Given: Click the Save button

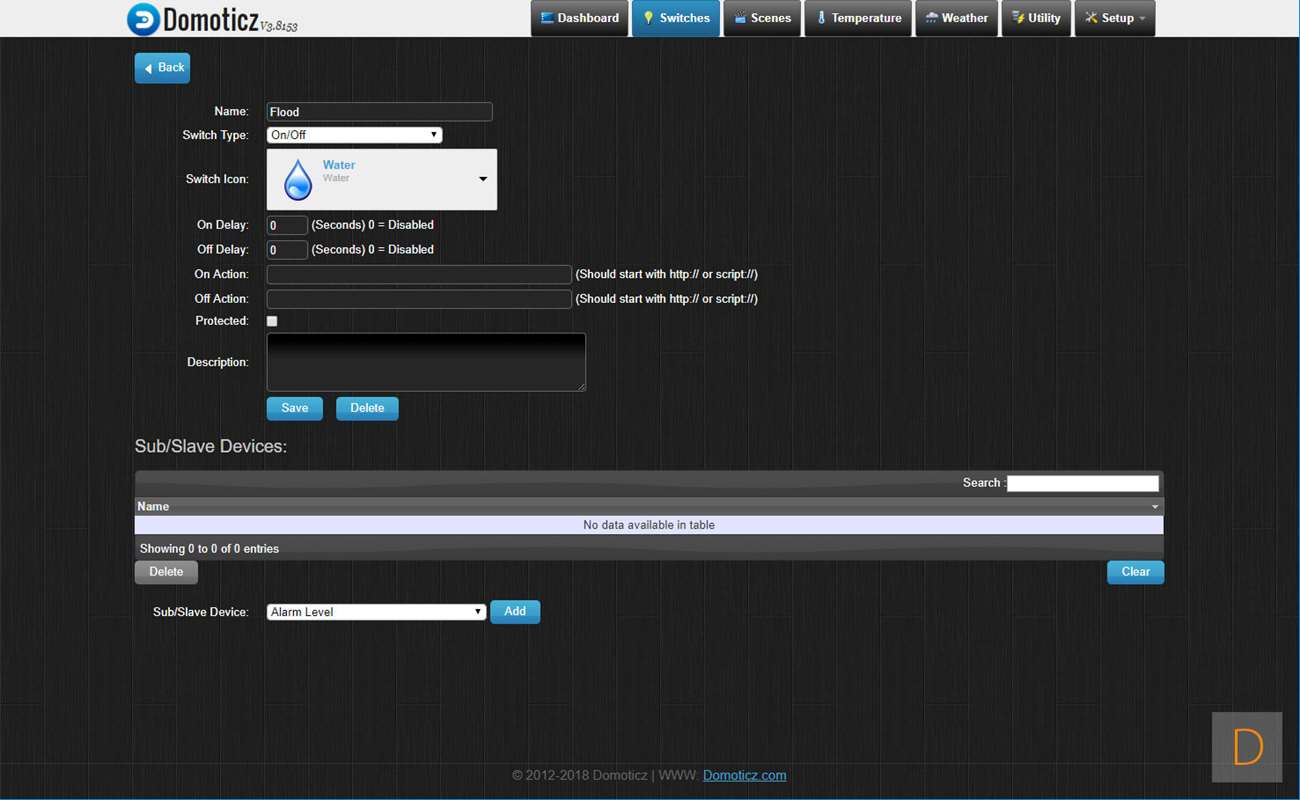Looking at the screenshot, I should (294, 408).
